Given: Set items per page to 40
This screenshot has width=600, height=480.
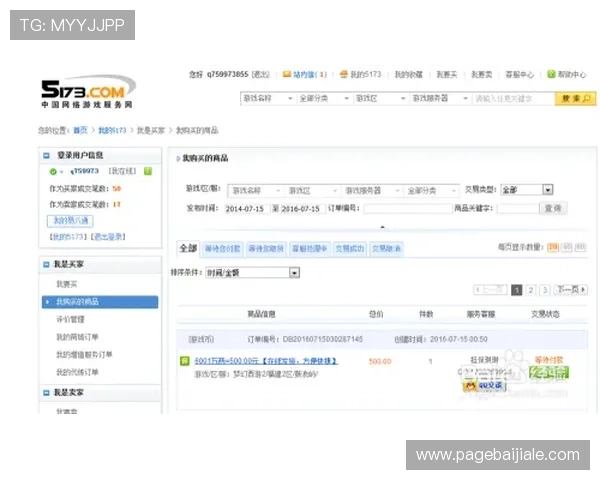Looking at the screenshot, I should pyautogui.click(x=567, y=247).
